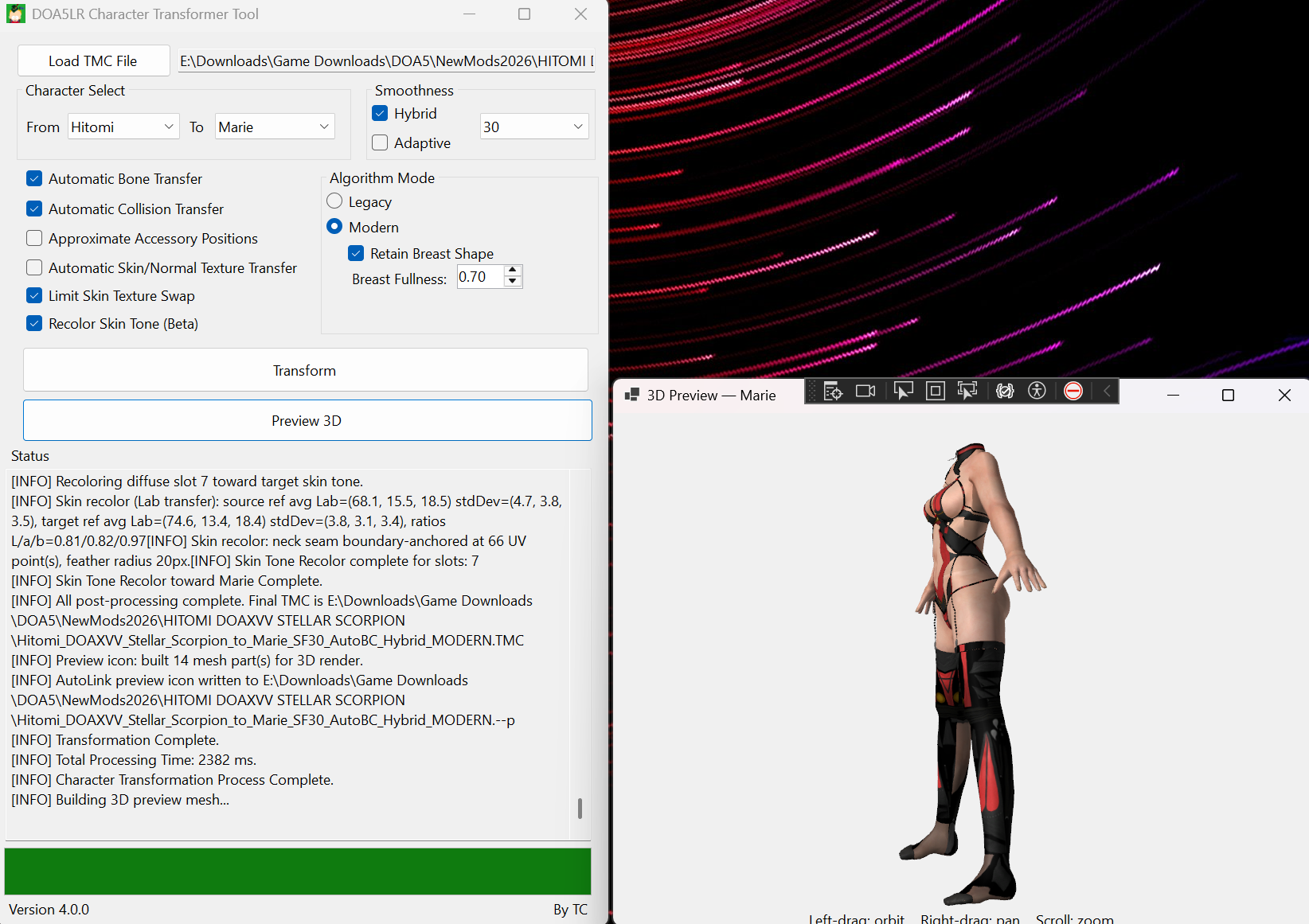This screenshot has height=924, width=1309.
Task: Open the smoothness value dropdown showing 30
Action: (x=534, y=127)
